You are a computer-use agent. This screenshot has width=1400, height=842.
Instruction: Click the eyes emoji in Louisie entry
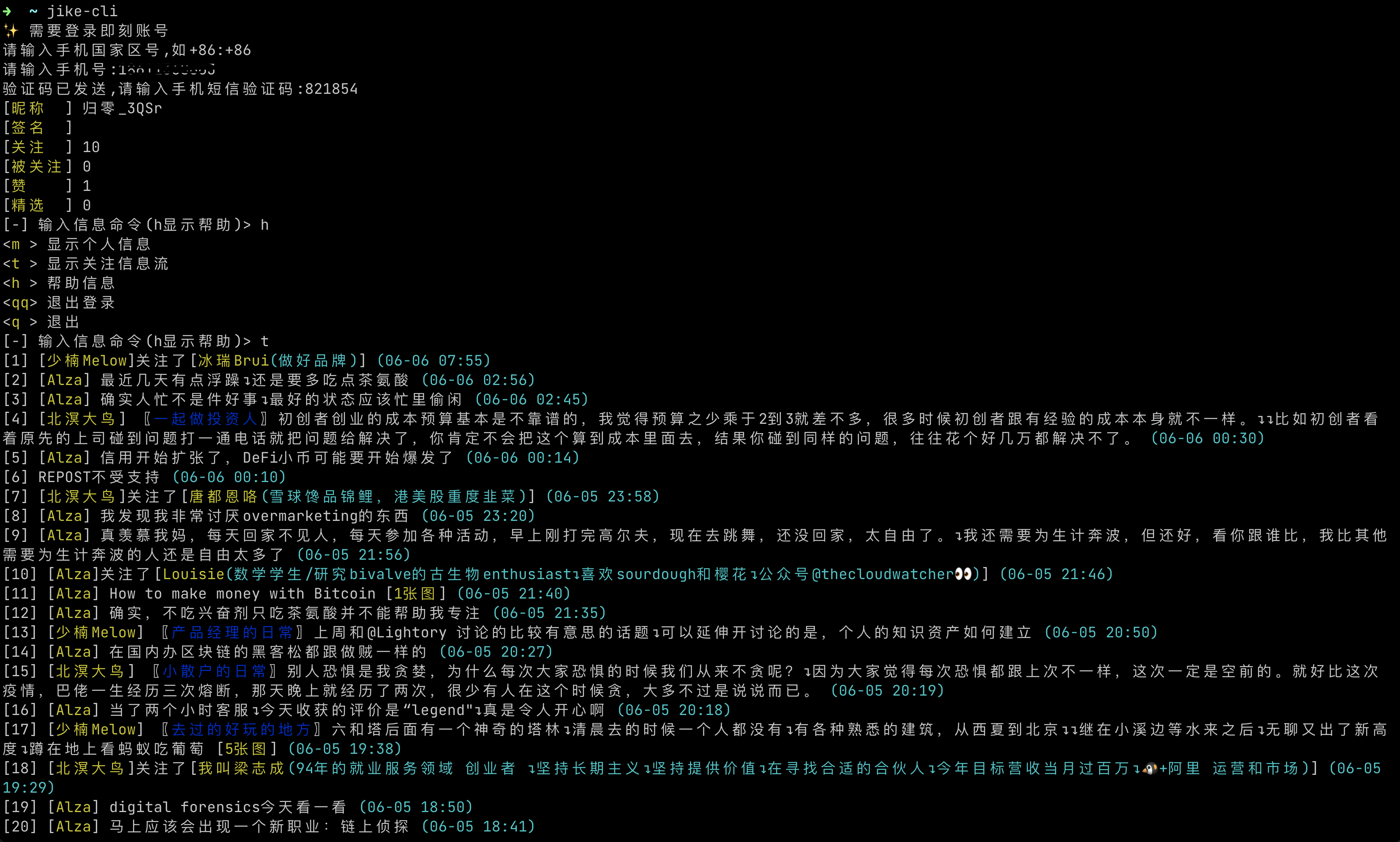(x=963, y=574)
